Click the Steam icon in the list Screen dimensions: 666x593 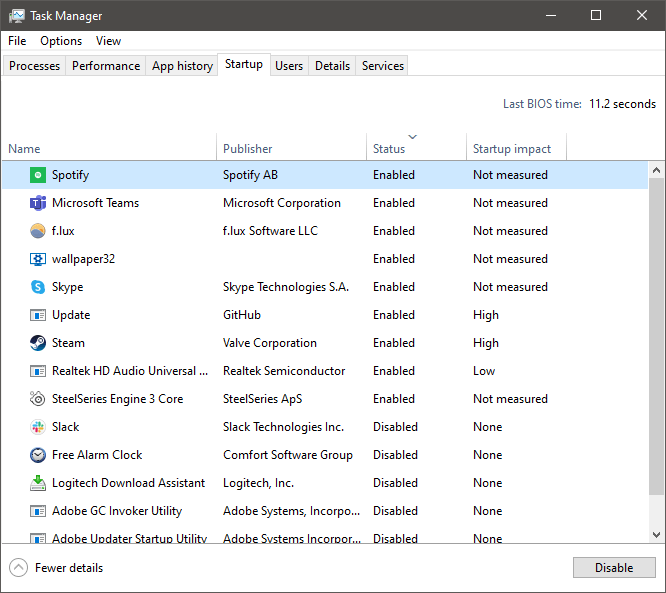tap(37, 343)
